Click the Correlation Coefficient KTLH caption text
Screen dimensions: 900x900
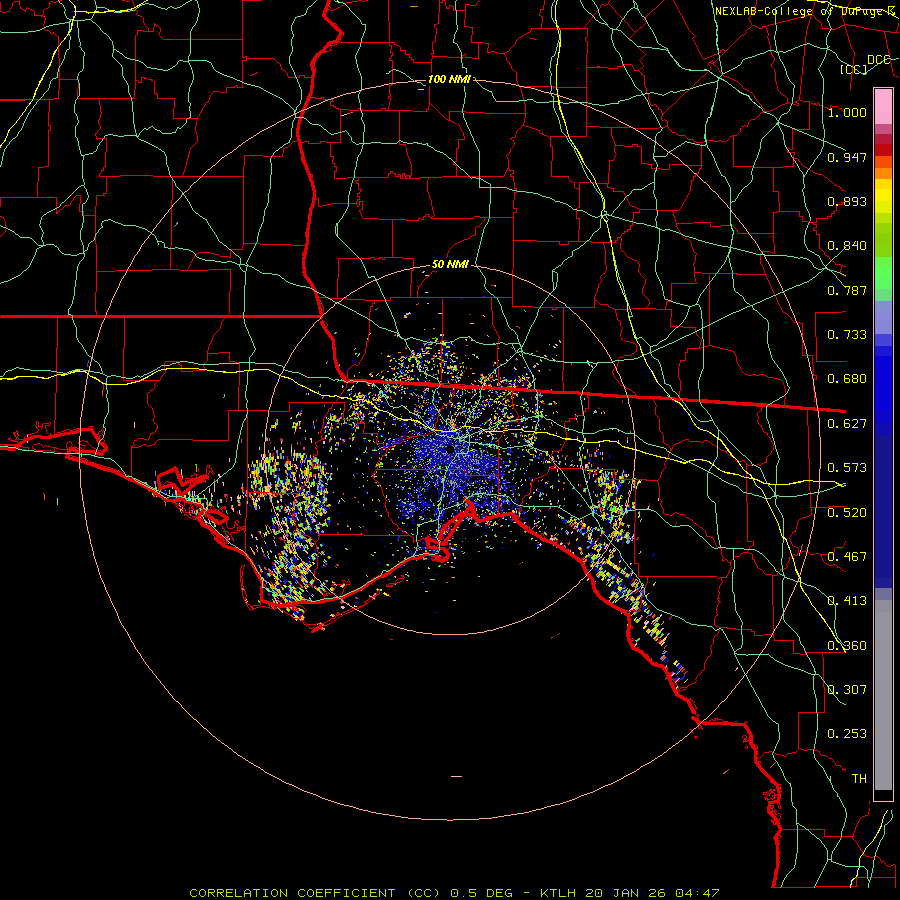[454, 893]
